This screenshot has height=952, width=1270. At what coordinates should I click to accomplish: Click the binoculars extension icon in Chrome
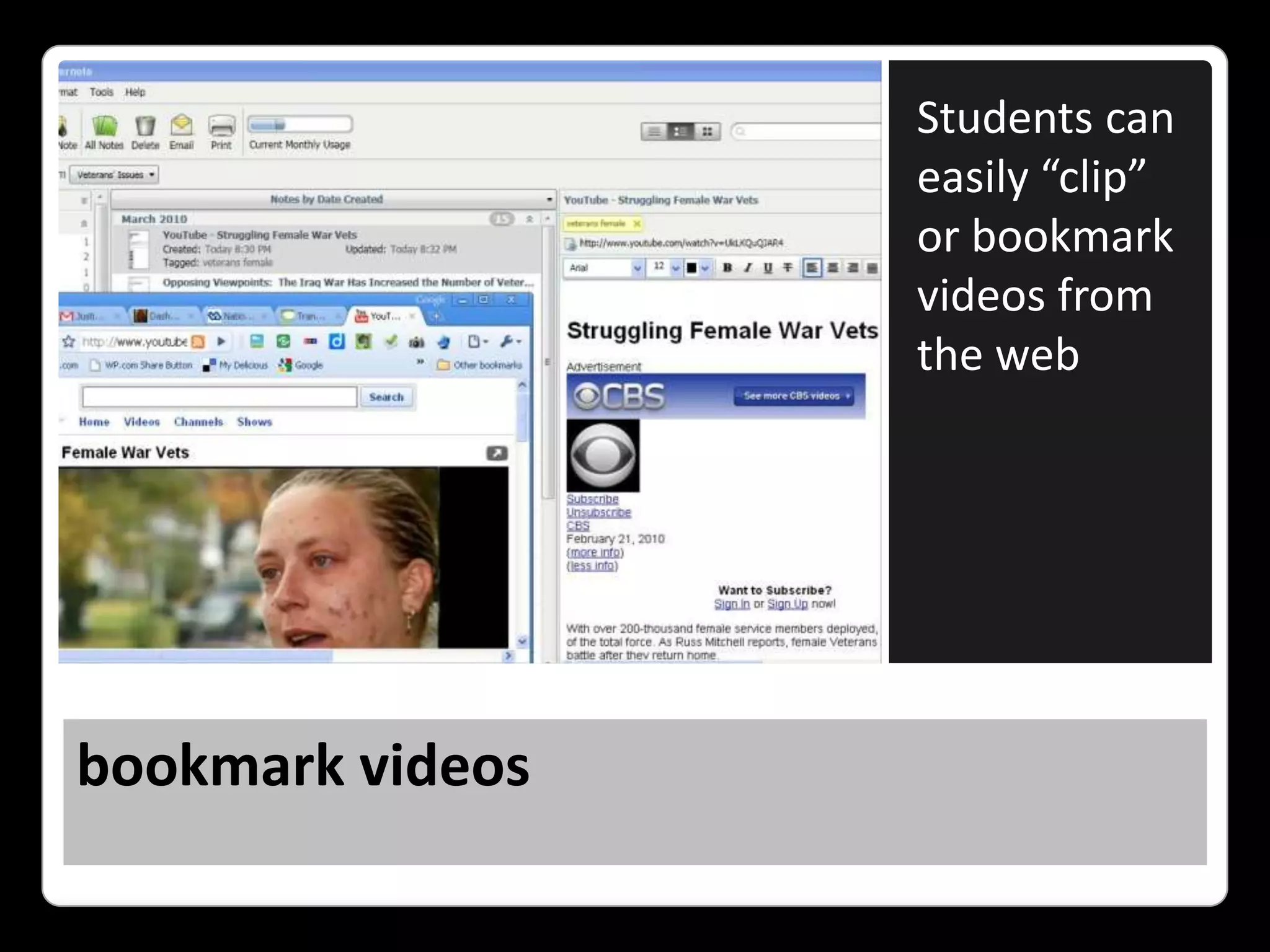(417, 342)
